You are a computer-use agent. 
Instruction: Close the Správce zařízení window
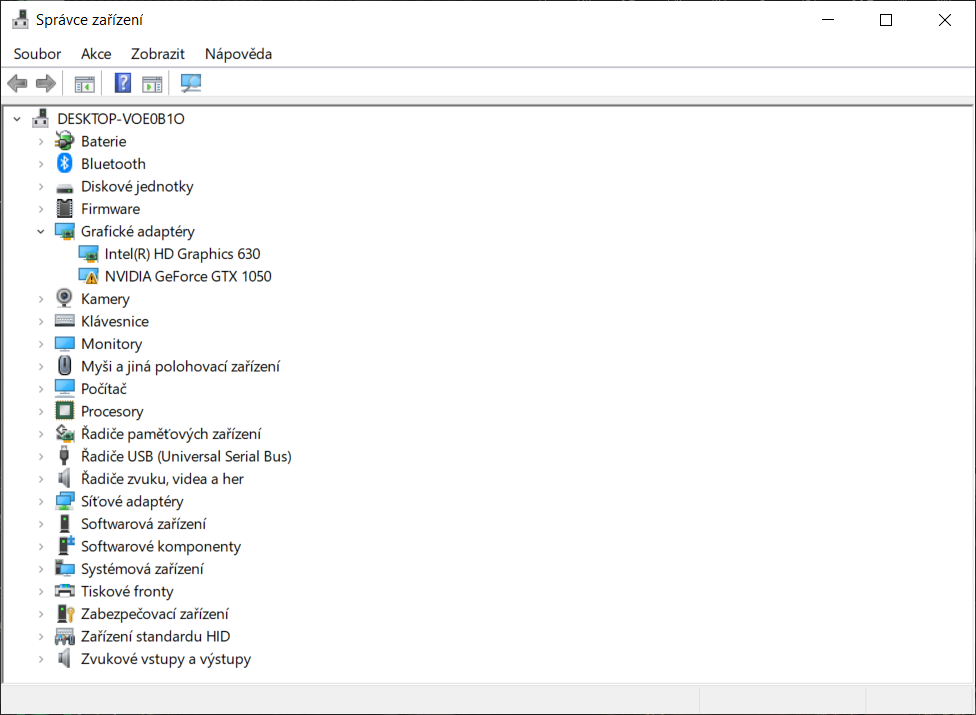[944, 20]
